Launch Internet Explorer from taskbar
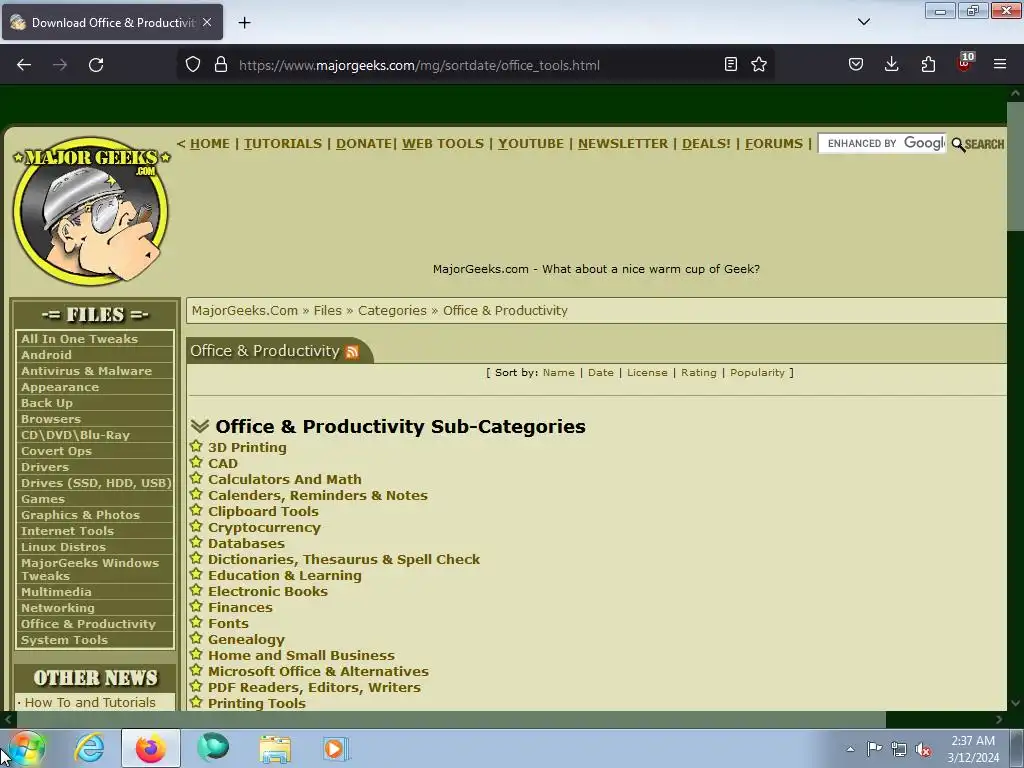This screenshot has height=768, width=1024. (89, 748)
